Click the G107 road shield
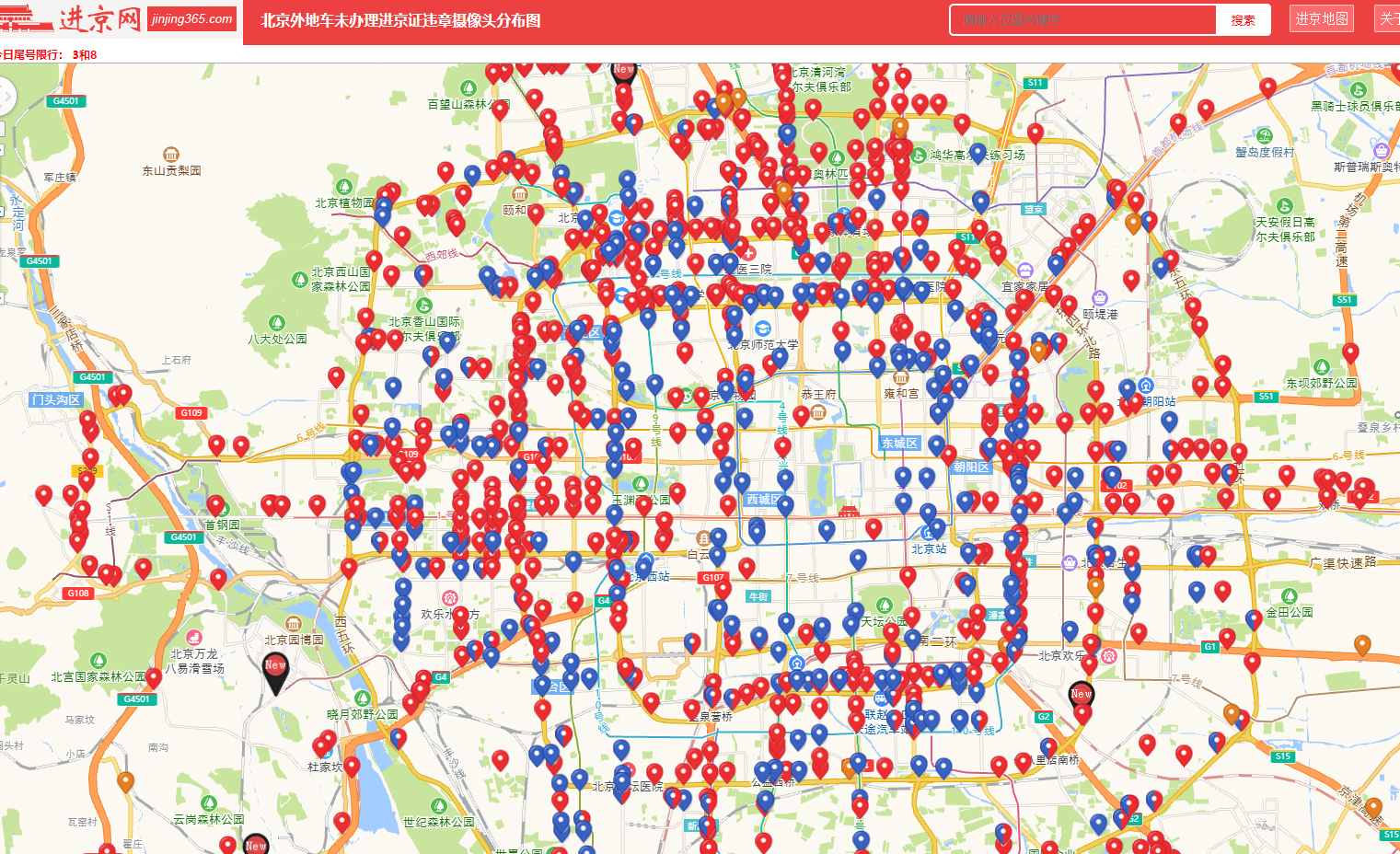This screenshot has width=1400, height=854. (x=713, y=577)
